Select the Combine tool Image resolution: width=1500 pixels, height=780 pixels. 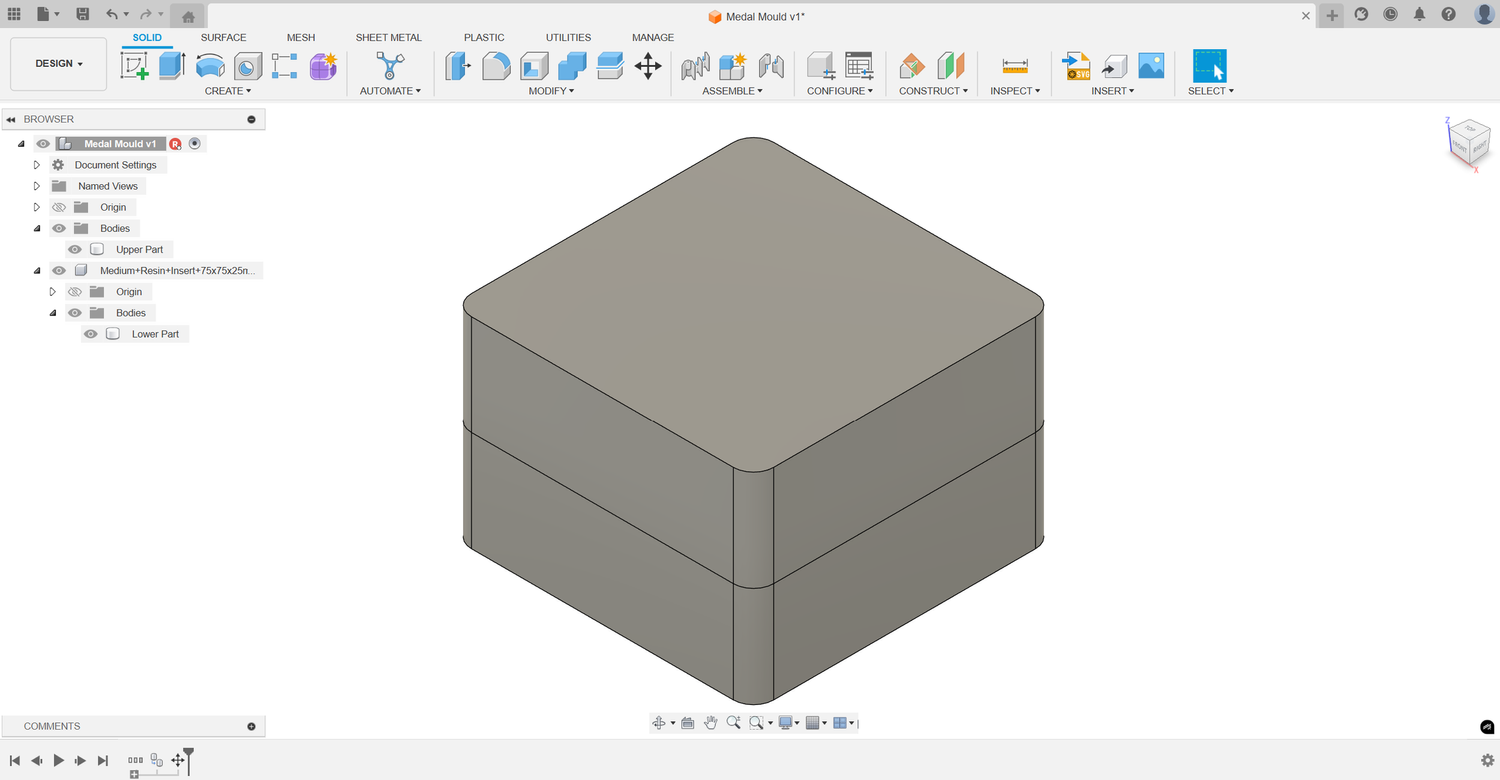pos(572,66)
